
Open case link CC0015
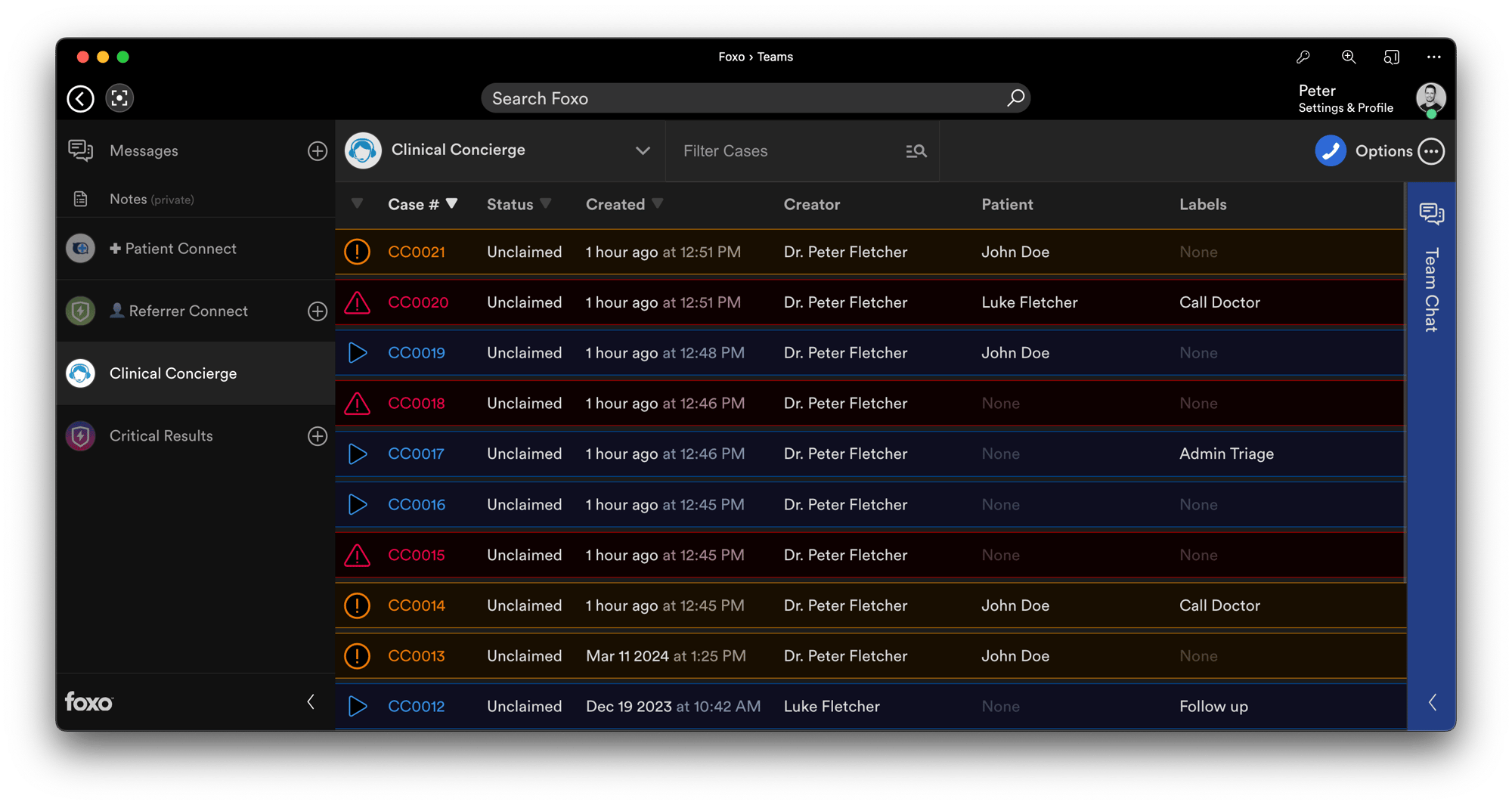tap(417, 556)
